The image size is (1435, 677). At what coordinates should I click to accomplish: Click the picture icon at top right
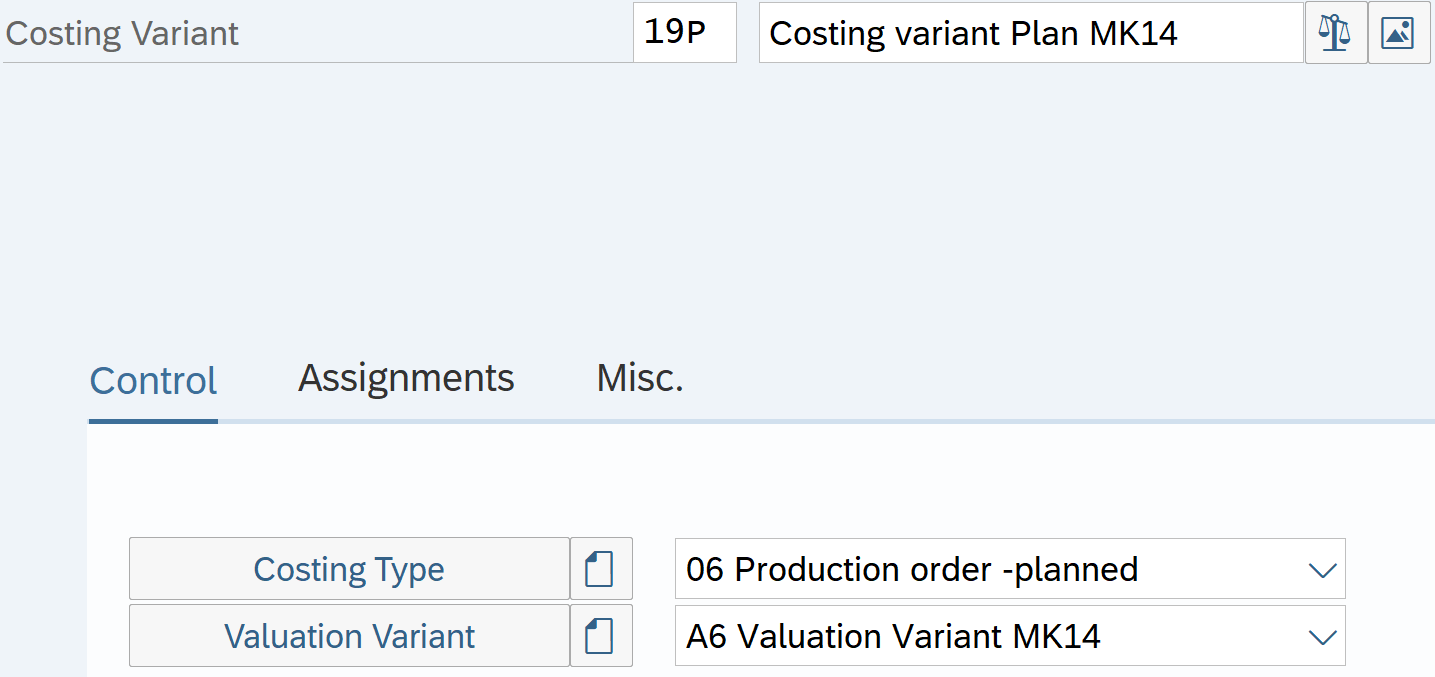point(1398,33)
